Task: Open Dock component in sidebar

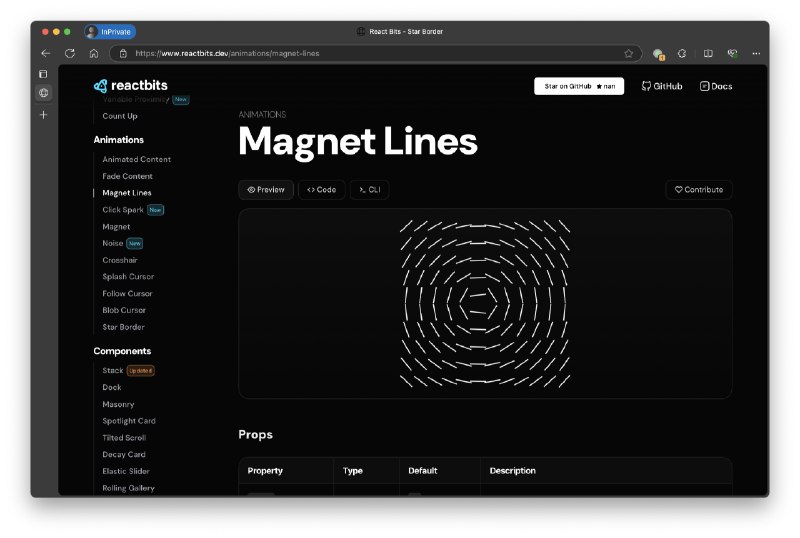Action: coord(112,387)
